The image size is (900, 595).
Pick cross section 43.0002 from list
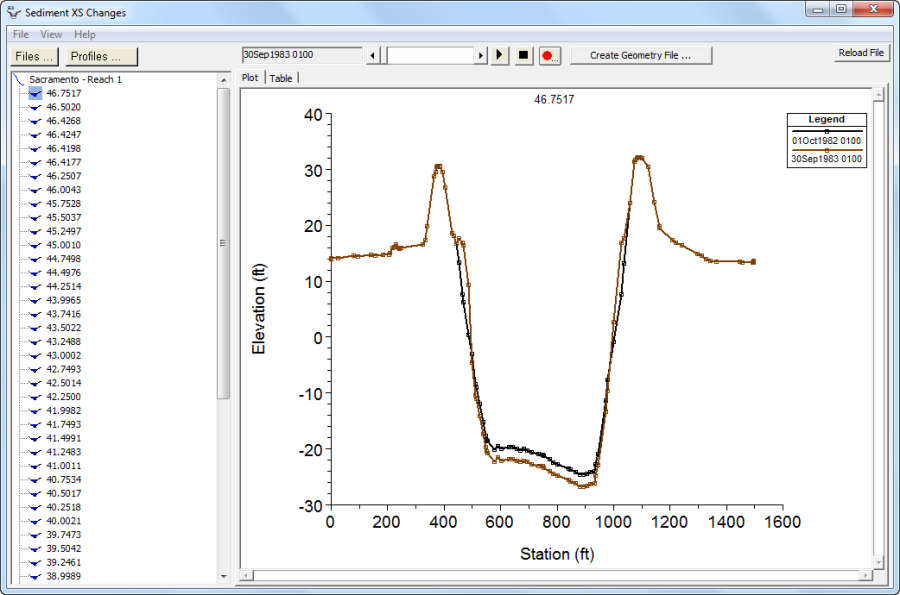click(x=64, y=355)
